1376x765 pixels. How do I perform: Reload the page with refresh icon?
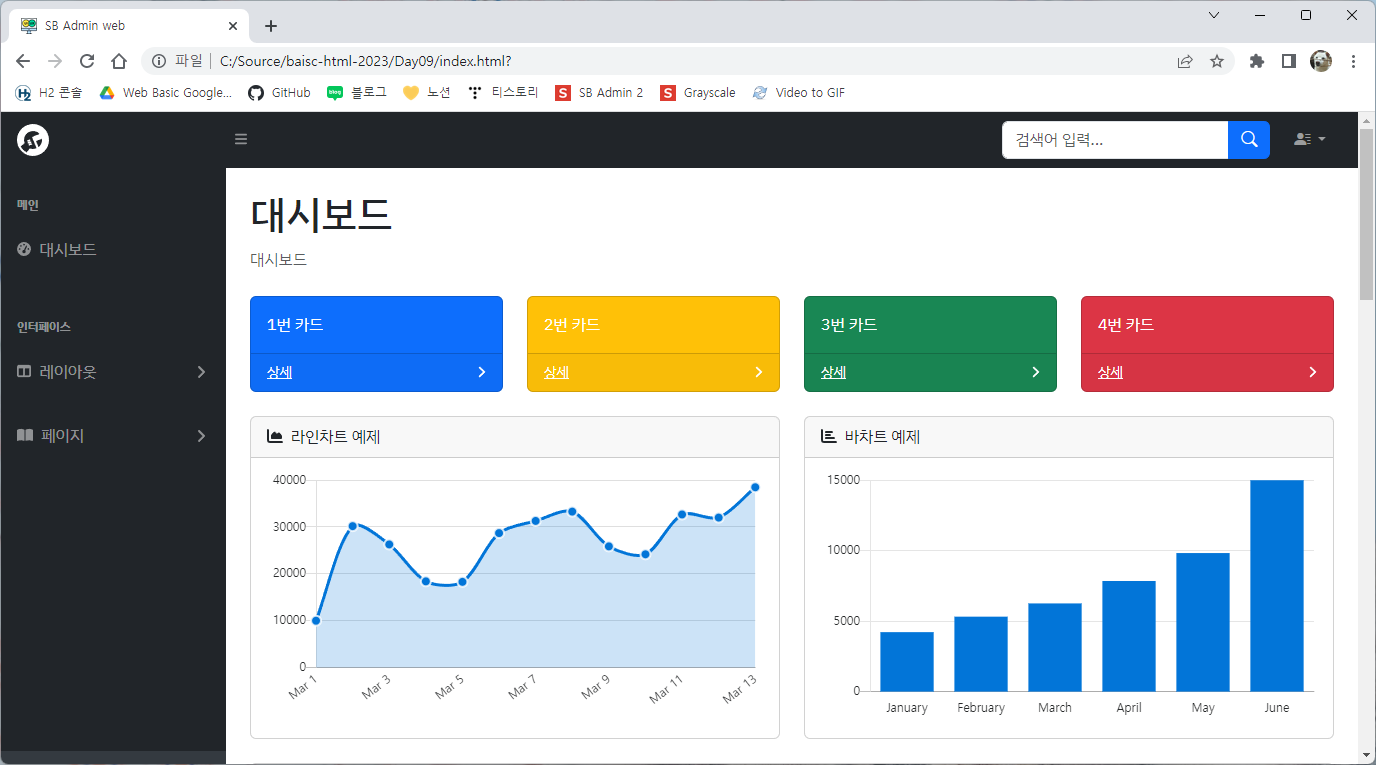(87, 61)
